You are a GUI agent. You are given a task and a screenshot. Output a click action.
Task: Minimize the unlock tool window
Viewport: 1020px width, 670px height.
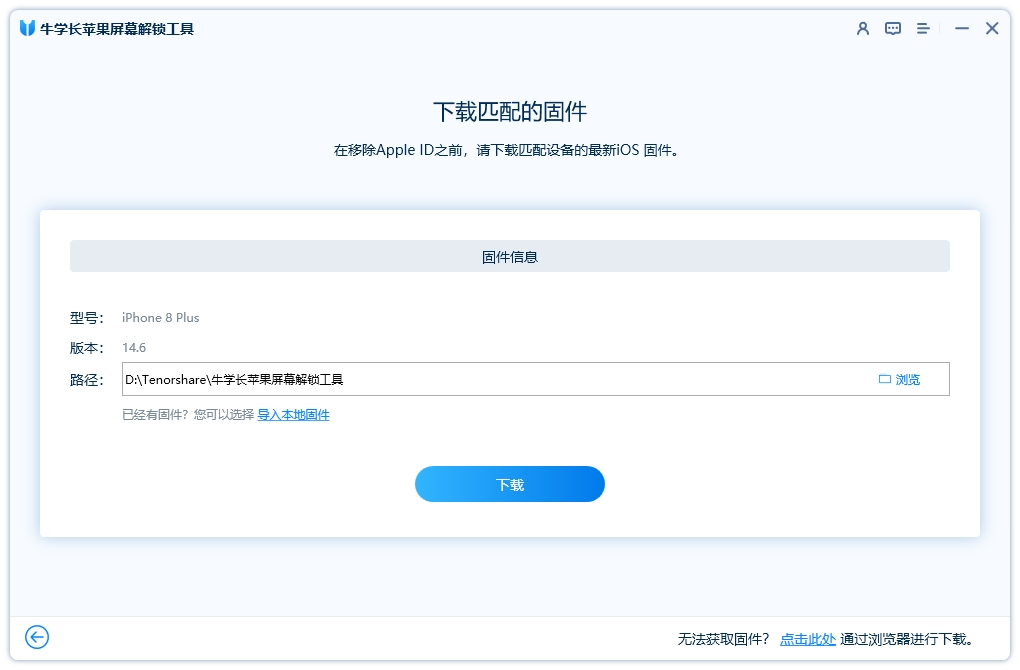click(961, 29)
